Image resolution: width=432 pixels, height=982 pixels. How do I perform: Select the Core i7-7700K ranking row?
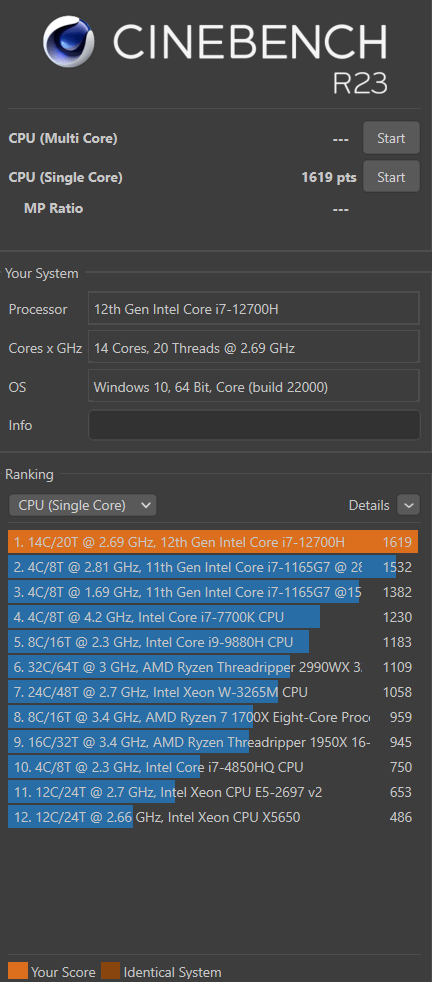[x=213, y=617]
